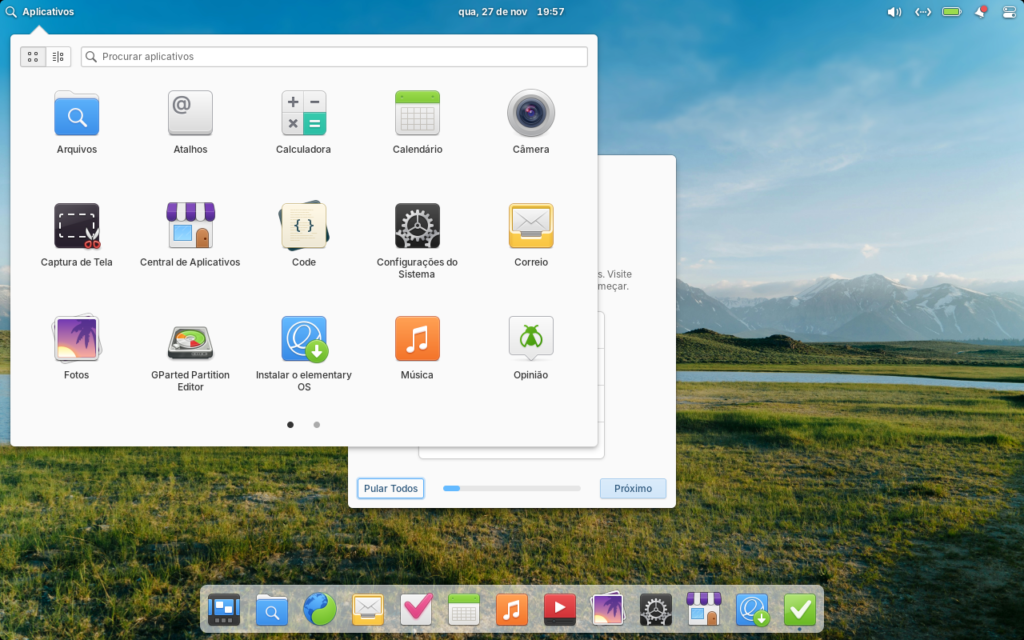Open the sound volume indicator
Screen dimensions: 1024x640
pos(894,12)
